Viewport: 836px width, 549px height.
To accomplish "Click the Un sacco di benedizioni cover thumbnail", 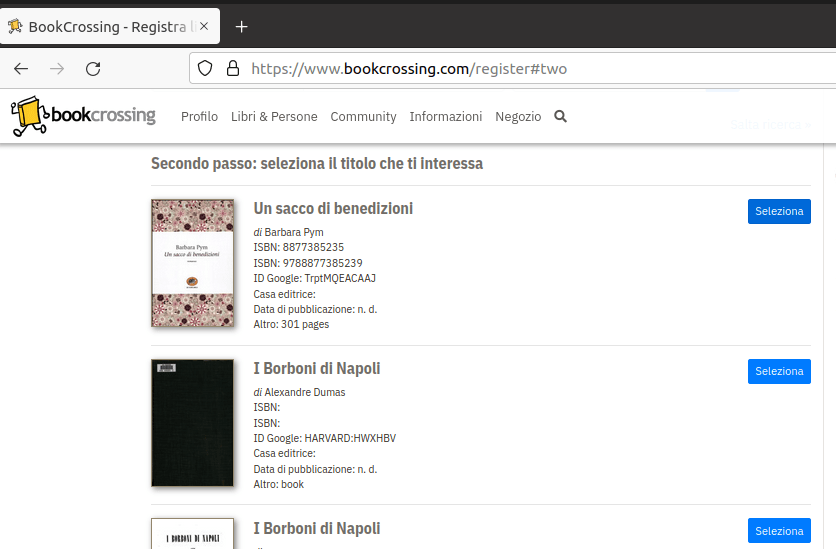I will (x=192, y=263).
